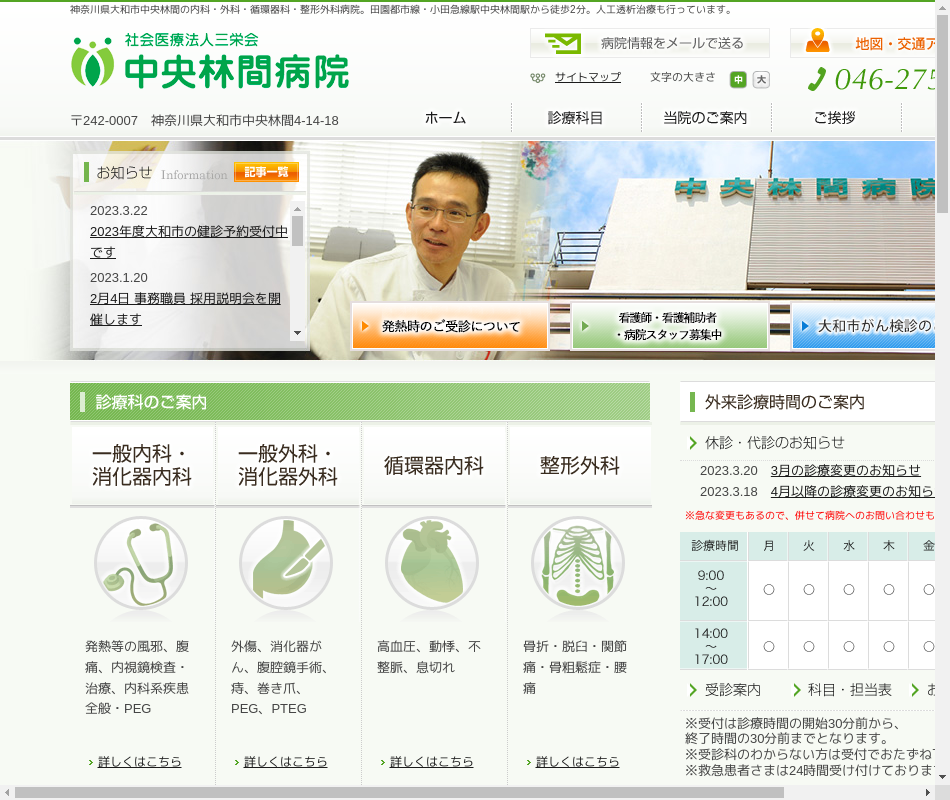Click the 水 column header cell
Viewport: 950px width, 800px height.
click(848, 546)
